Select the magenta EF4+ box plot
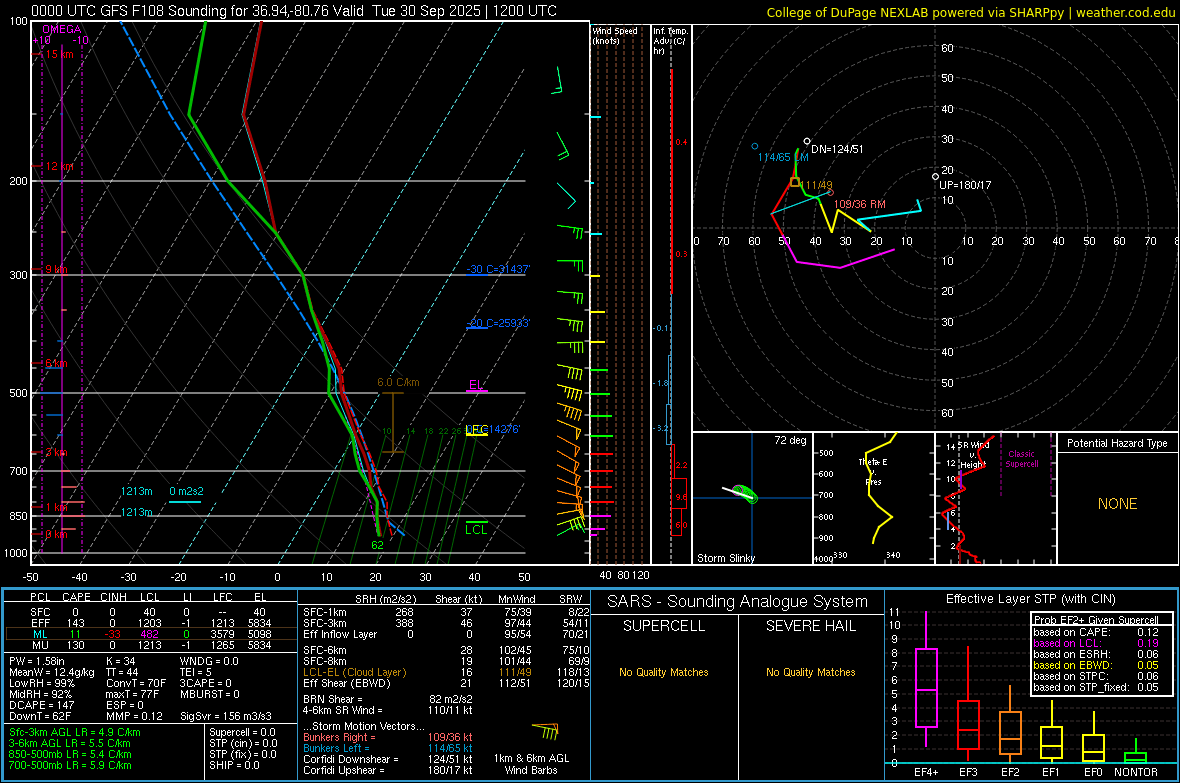The image size is (1180, 783). click(x=926, y=679)
